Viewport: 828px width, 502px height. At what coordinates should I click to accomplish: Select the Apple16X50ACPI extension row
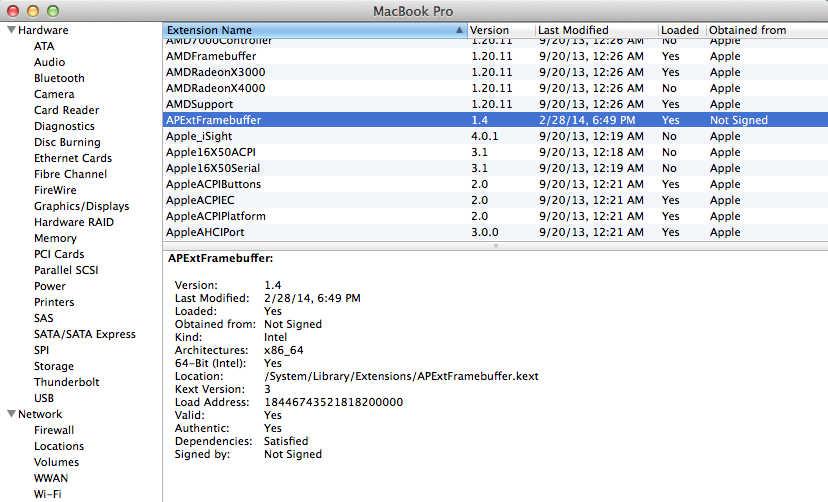click(x=495, y=152)
